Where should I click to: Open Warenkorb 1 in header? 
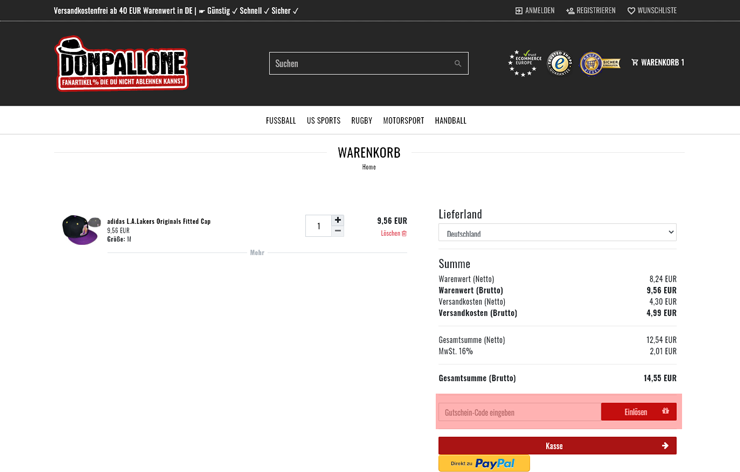coord(657,62)
